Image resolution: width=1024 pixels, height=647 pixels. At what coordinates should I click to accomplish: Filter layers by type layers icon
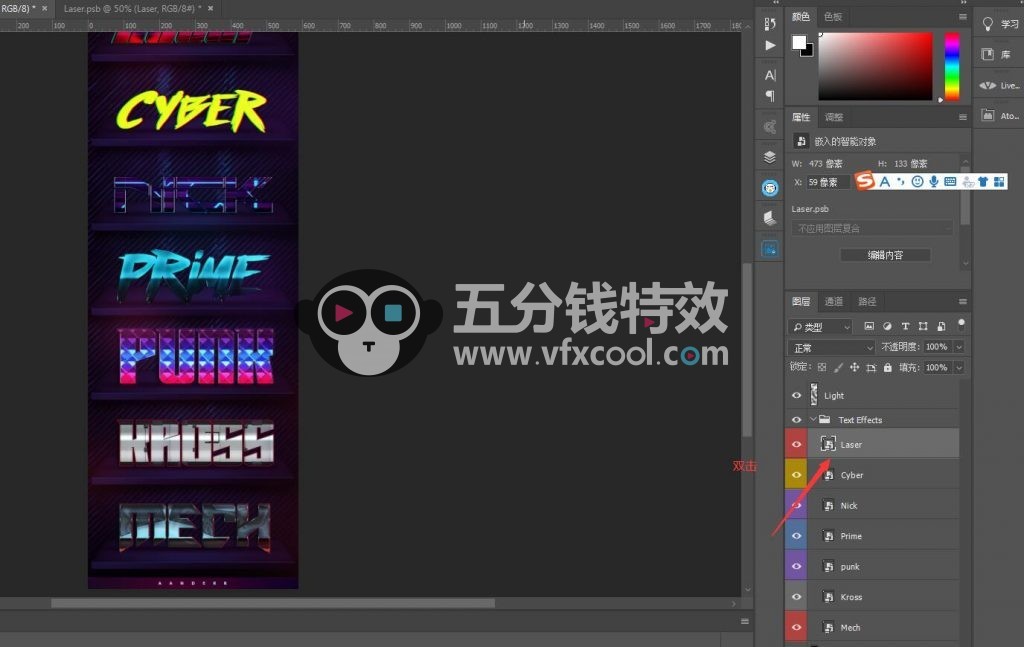(x=905, y=326)
